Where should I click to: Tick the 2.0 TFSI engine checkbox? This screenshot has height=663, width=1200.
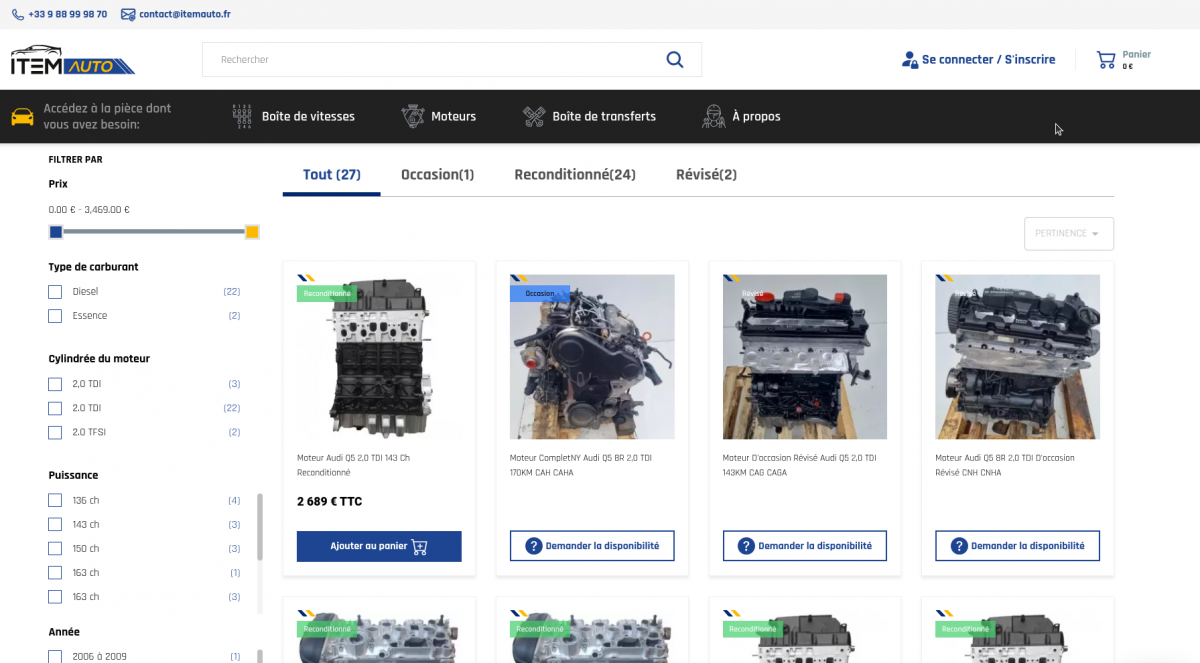tap(55, 433)
